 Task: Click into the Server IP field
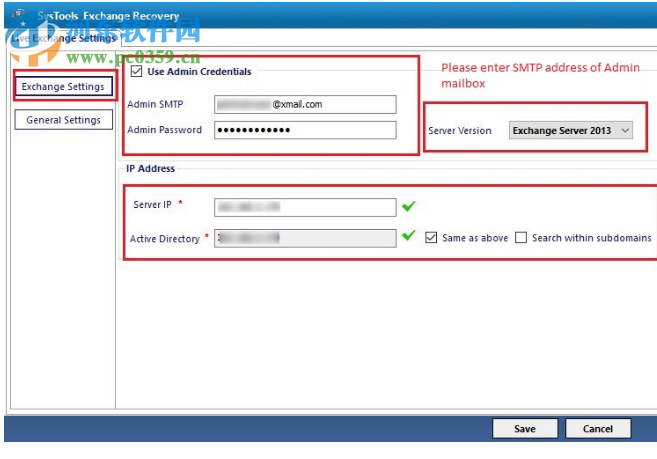click(305, 207)
